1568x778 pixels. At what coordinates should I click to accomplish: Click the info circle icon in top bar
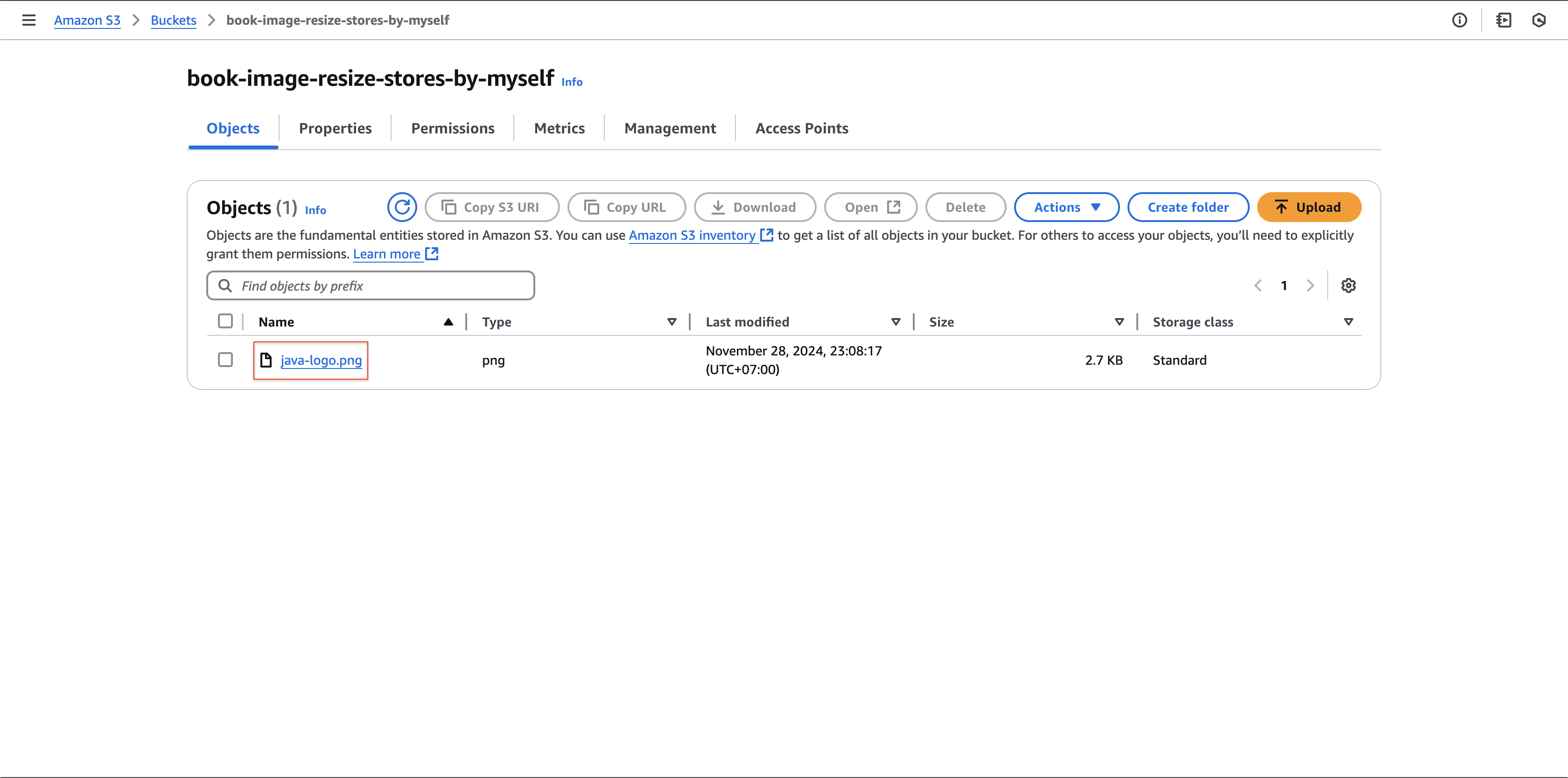[1460, 20]
